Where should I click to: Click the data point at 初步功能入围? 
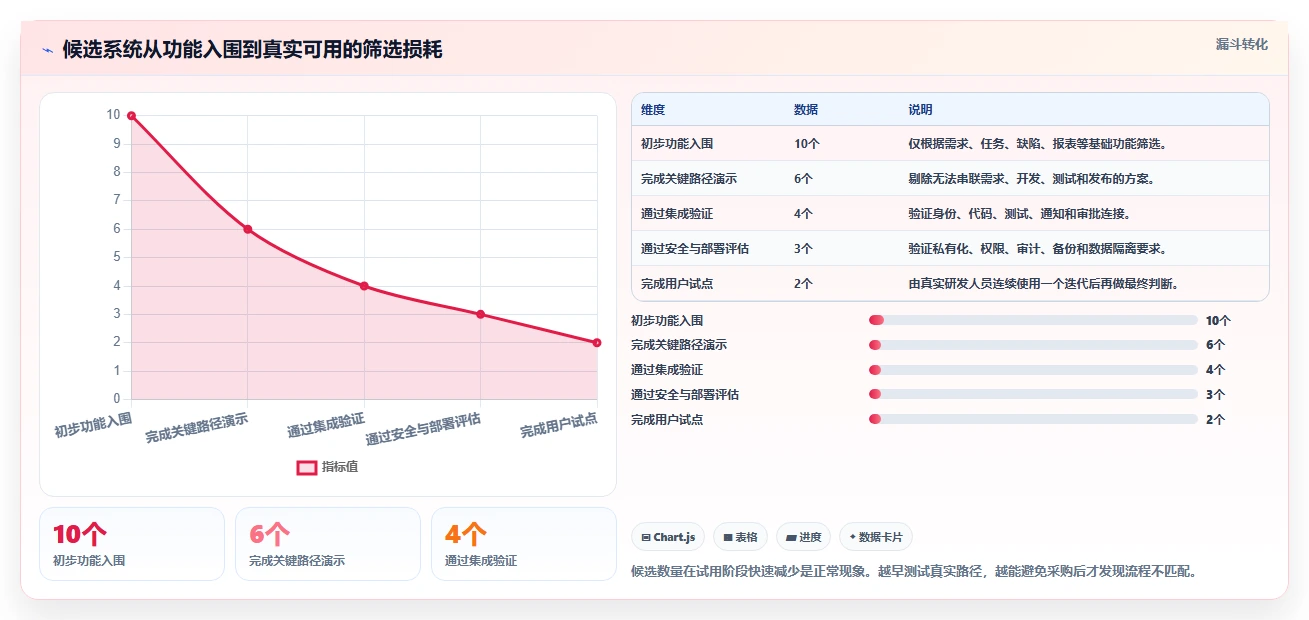click(x=131, y=116)
